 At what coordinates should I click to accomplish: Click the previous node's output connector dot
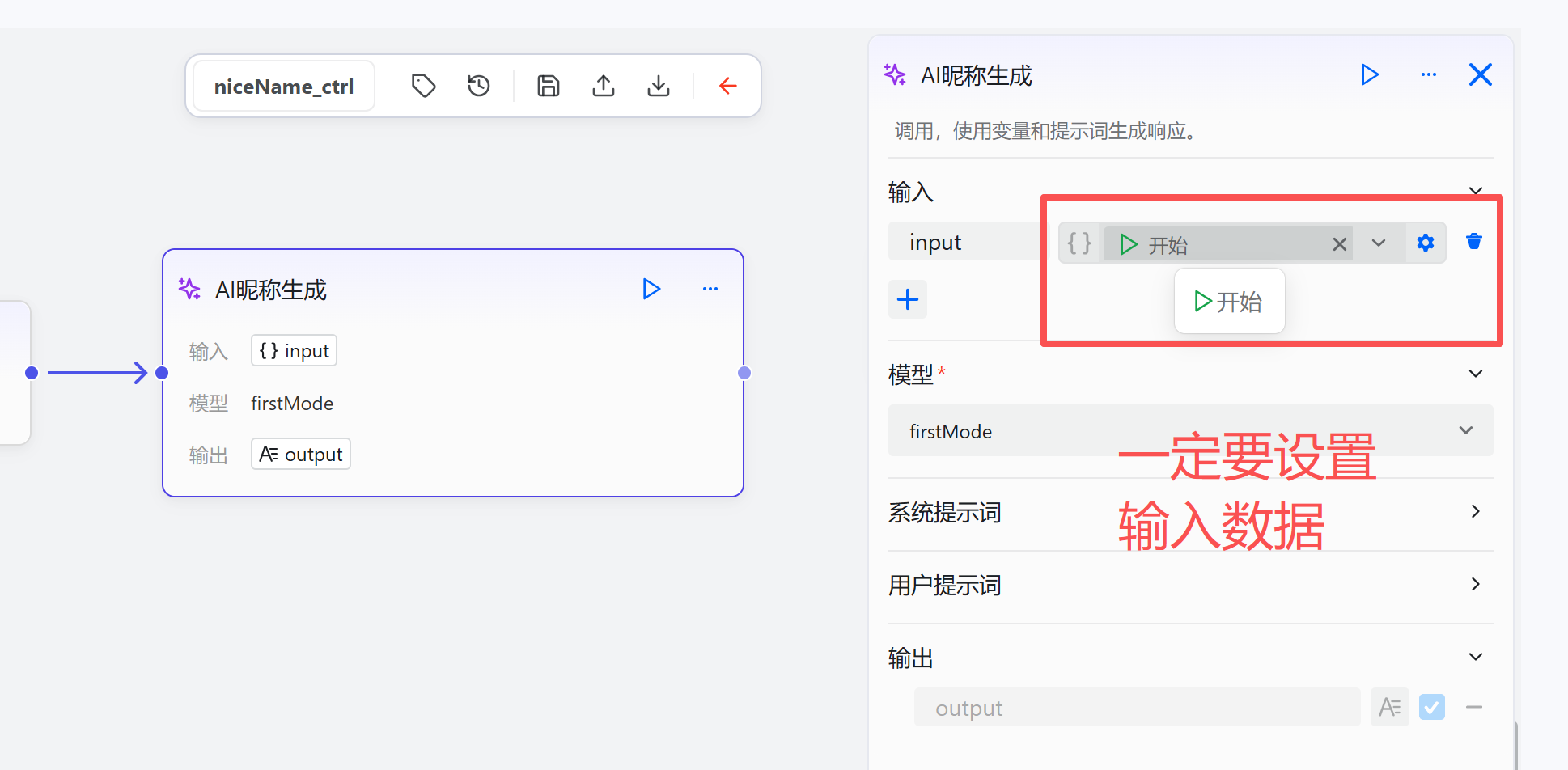tap(32, 373)
